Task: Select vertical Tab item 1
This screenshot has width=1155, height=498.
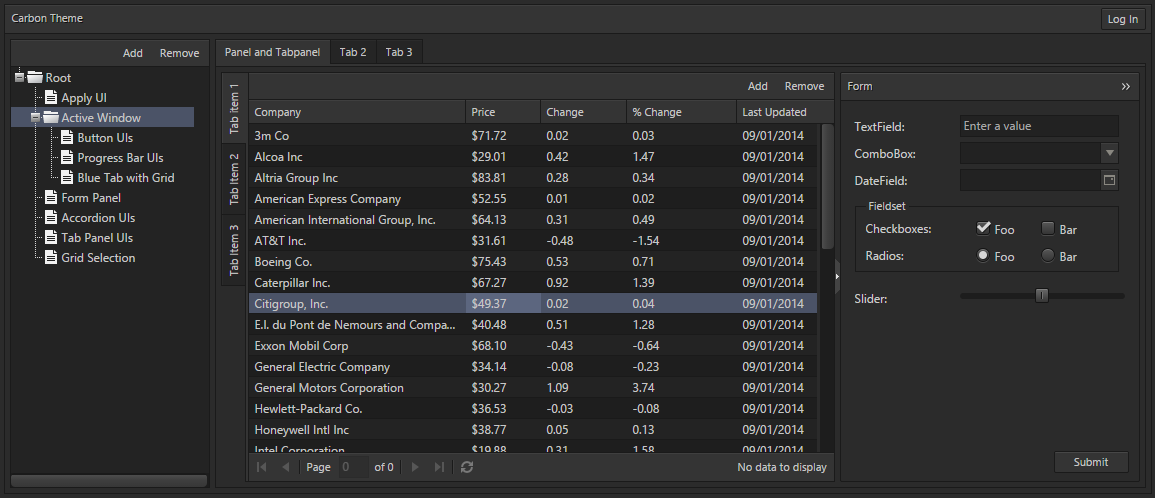Action: 235,108
